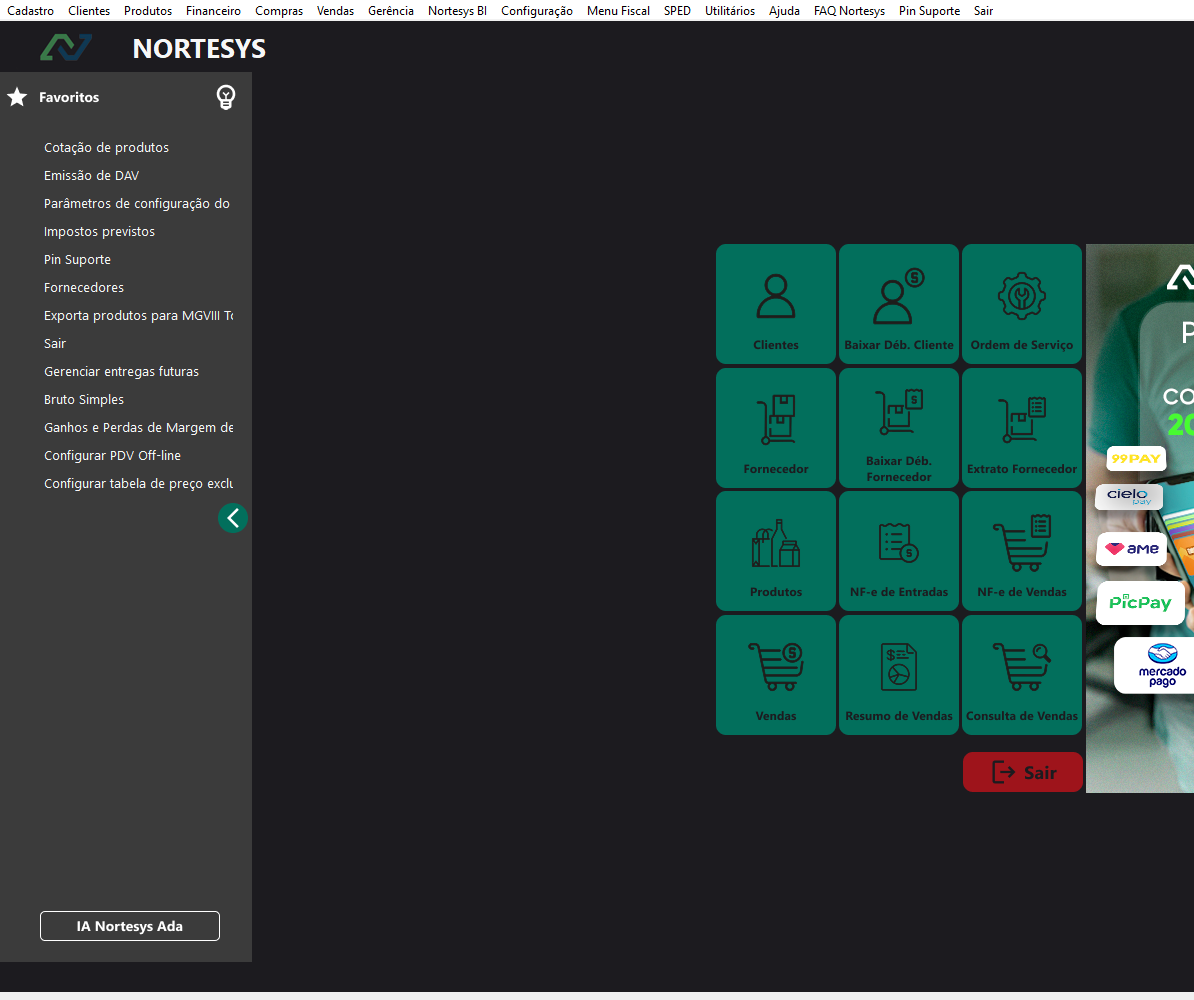The height and width of the screenshot is (1000, 1194).
Task: Click the IA Nortesys Ada button
Action: [x=130, y=926]
